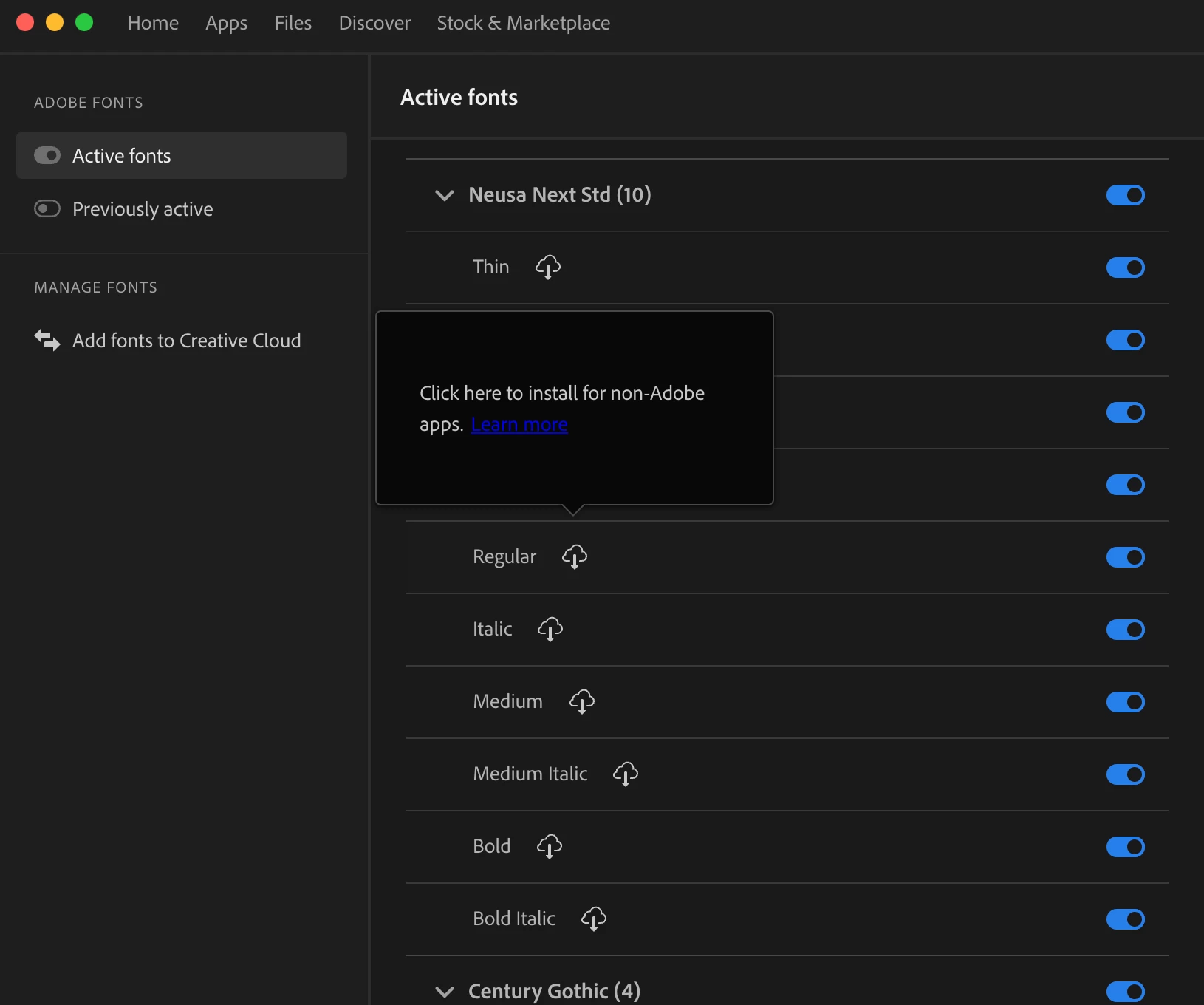Click the Medium Italic style label
This screenshot has width=1204, height=1005.
coord(530,774)
